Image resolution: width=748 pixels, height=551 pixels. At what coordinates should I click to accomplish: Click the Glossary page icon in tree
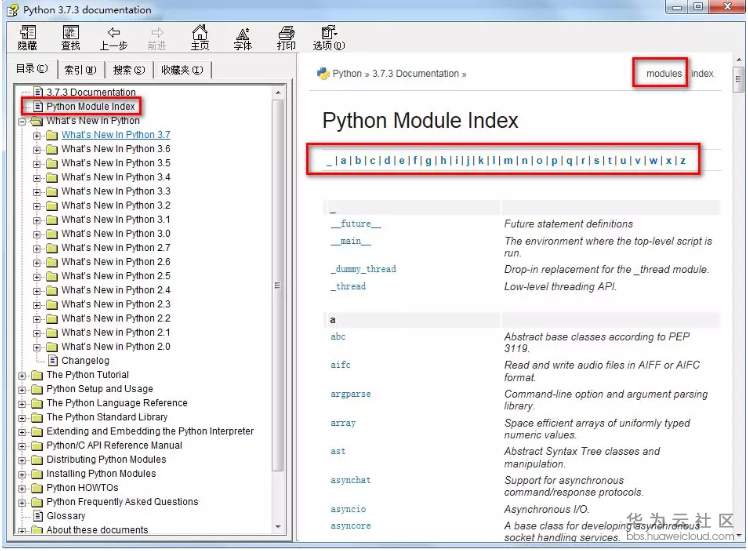pyautogui.click(x=38, y=516)
